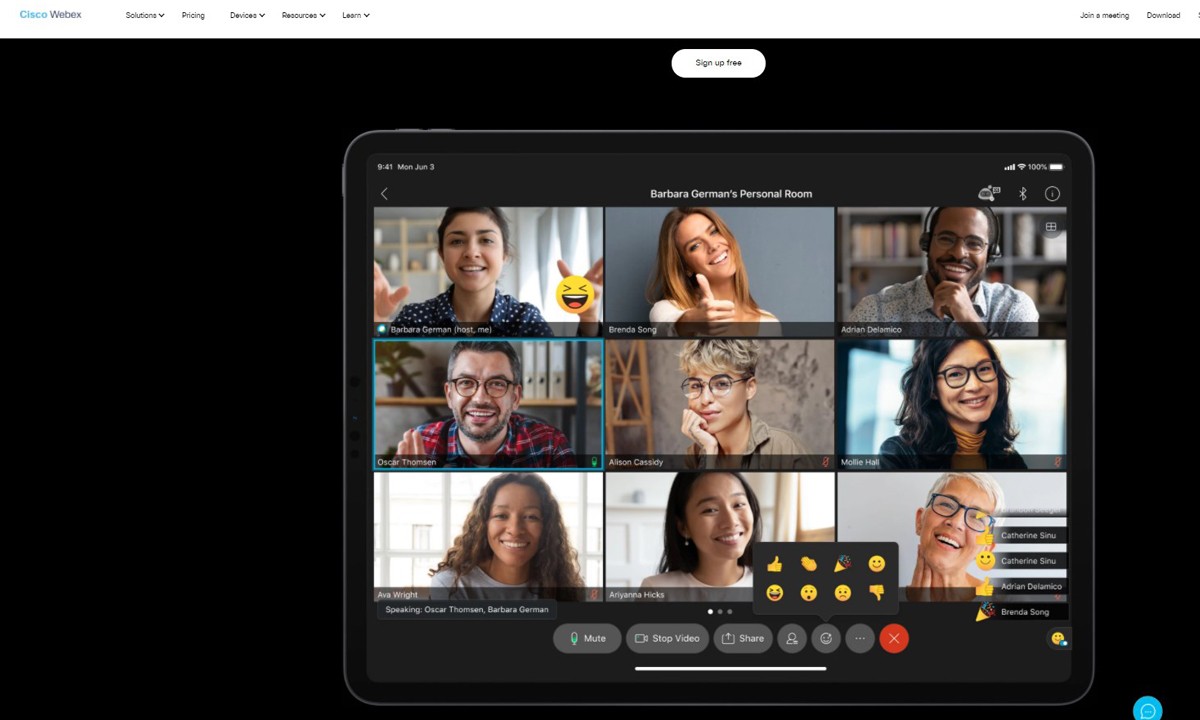This screenshot has width=1200, height=720.
Task: Select the thumbs down reaction emoji
Action: 877,592
